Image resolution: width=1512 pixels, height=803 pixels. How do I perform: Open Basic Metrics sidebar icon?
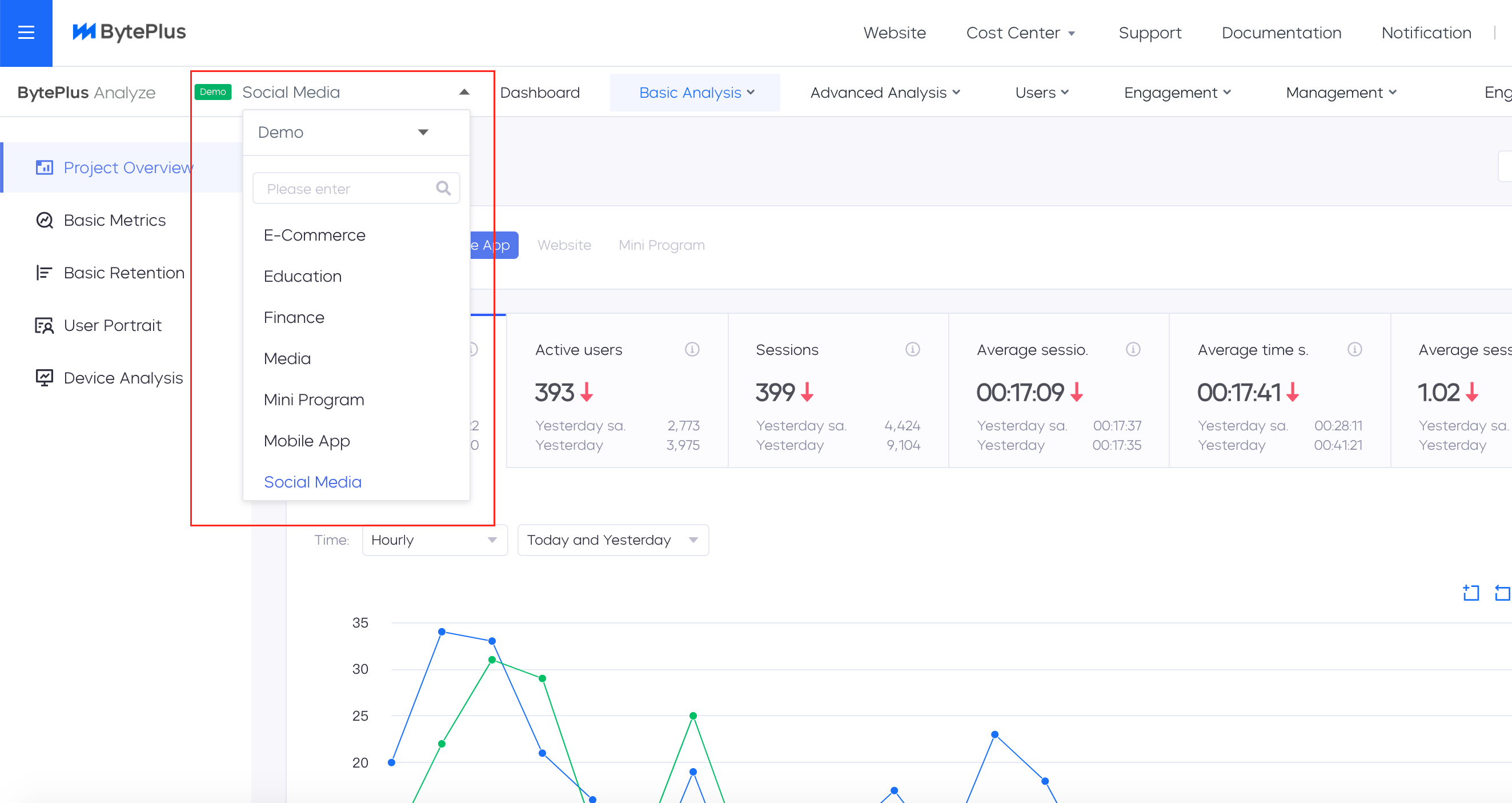click(x=44, y=220)
